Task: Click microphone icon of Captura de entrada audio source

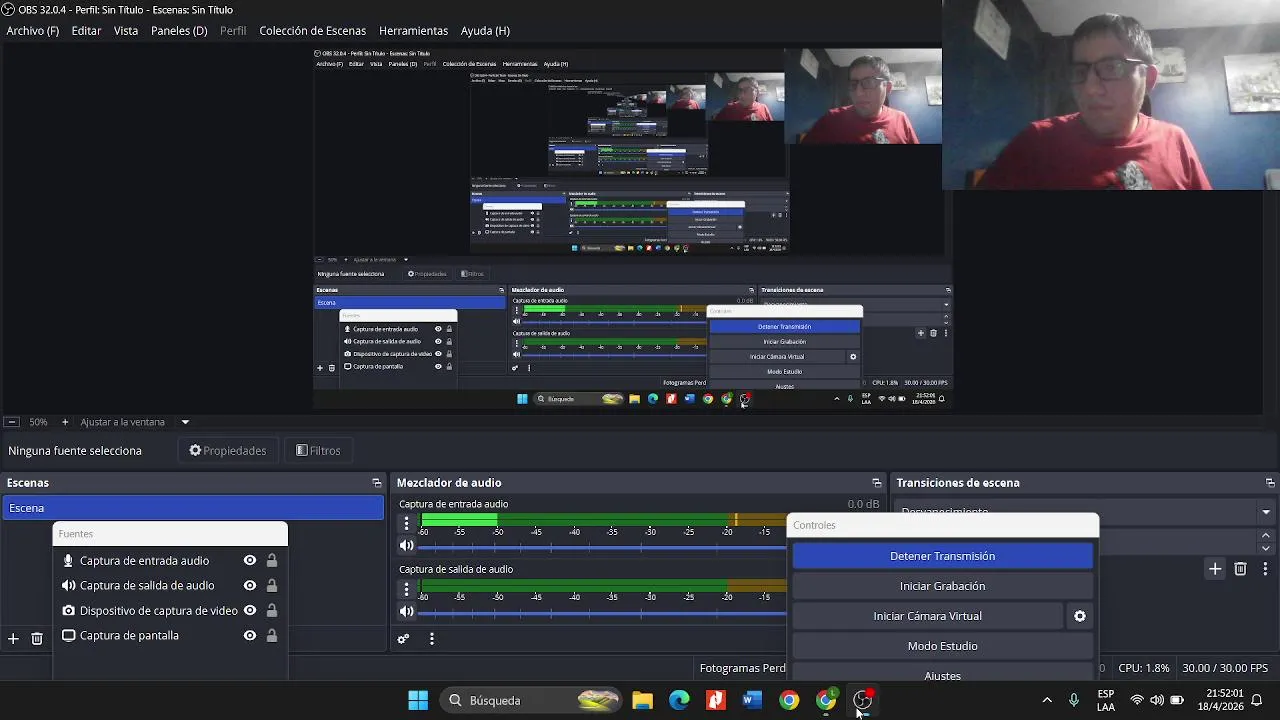Action: click(x=68, y=561)
